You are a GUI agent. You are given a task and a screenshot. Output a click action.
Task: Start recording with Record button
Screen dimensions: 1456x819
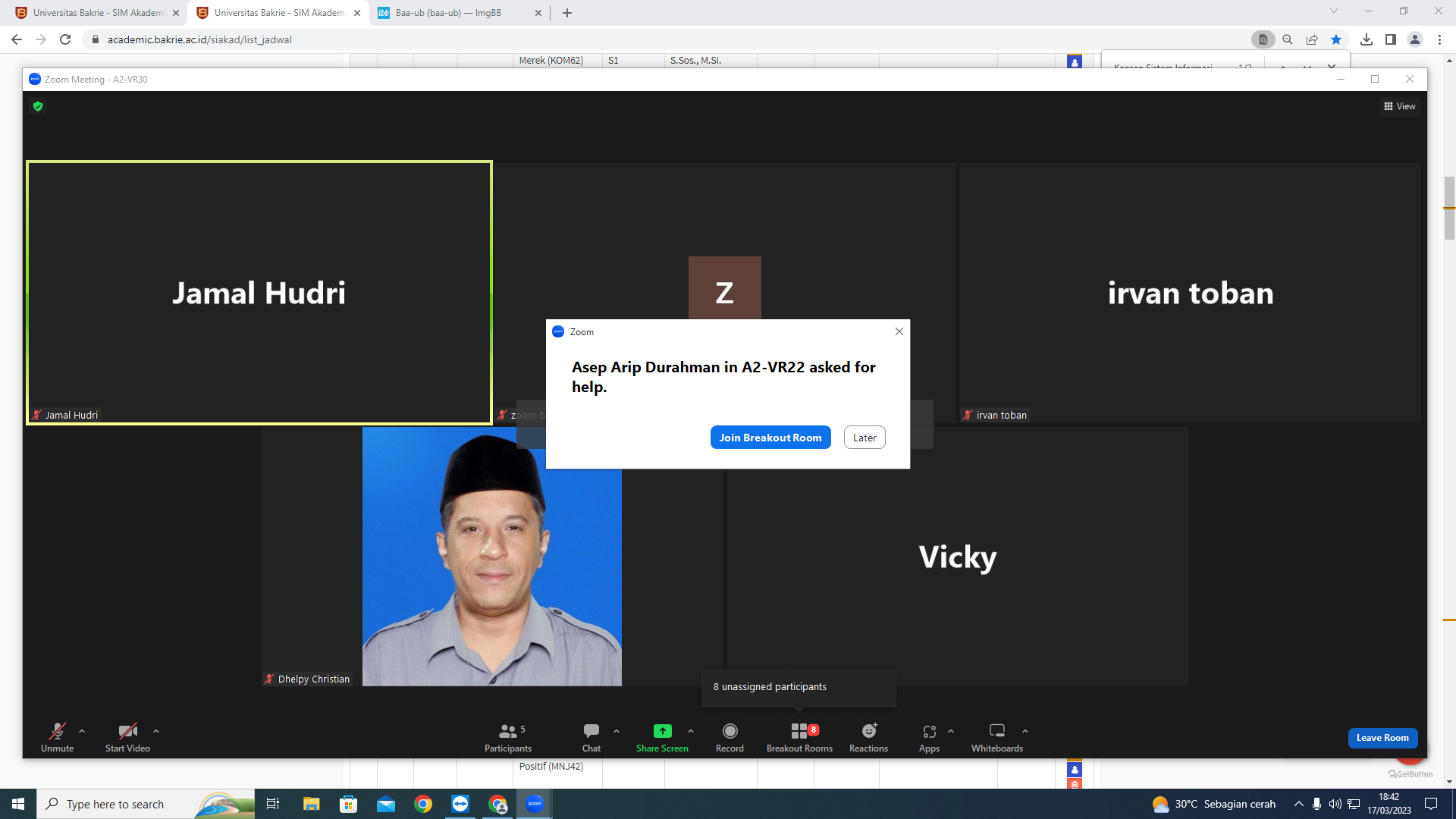730,737
